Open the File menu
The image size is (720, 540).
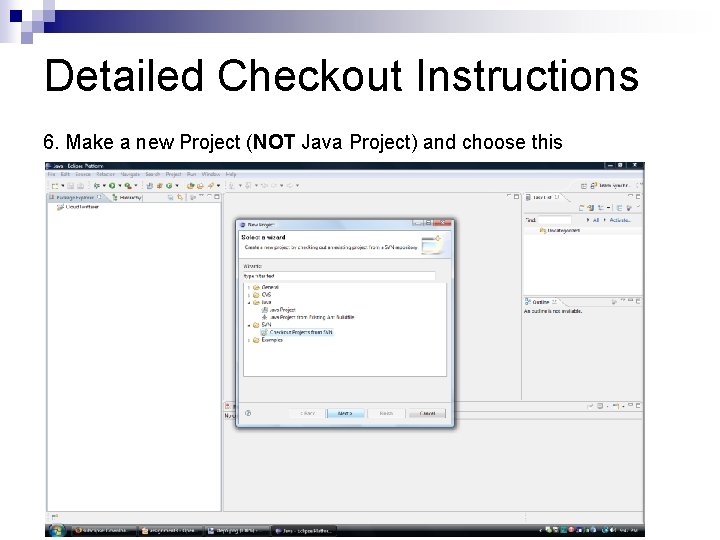coord(51,174)
